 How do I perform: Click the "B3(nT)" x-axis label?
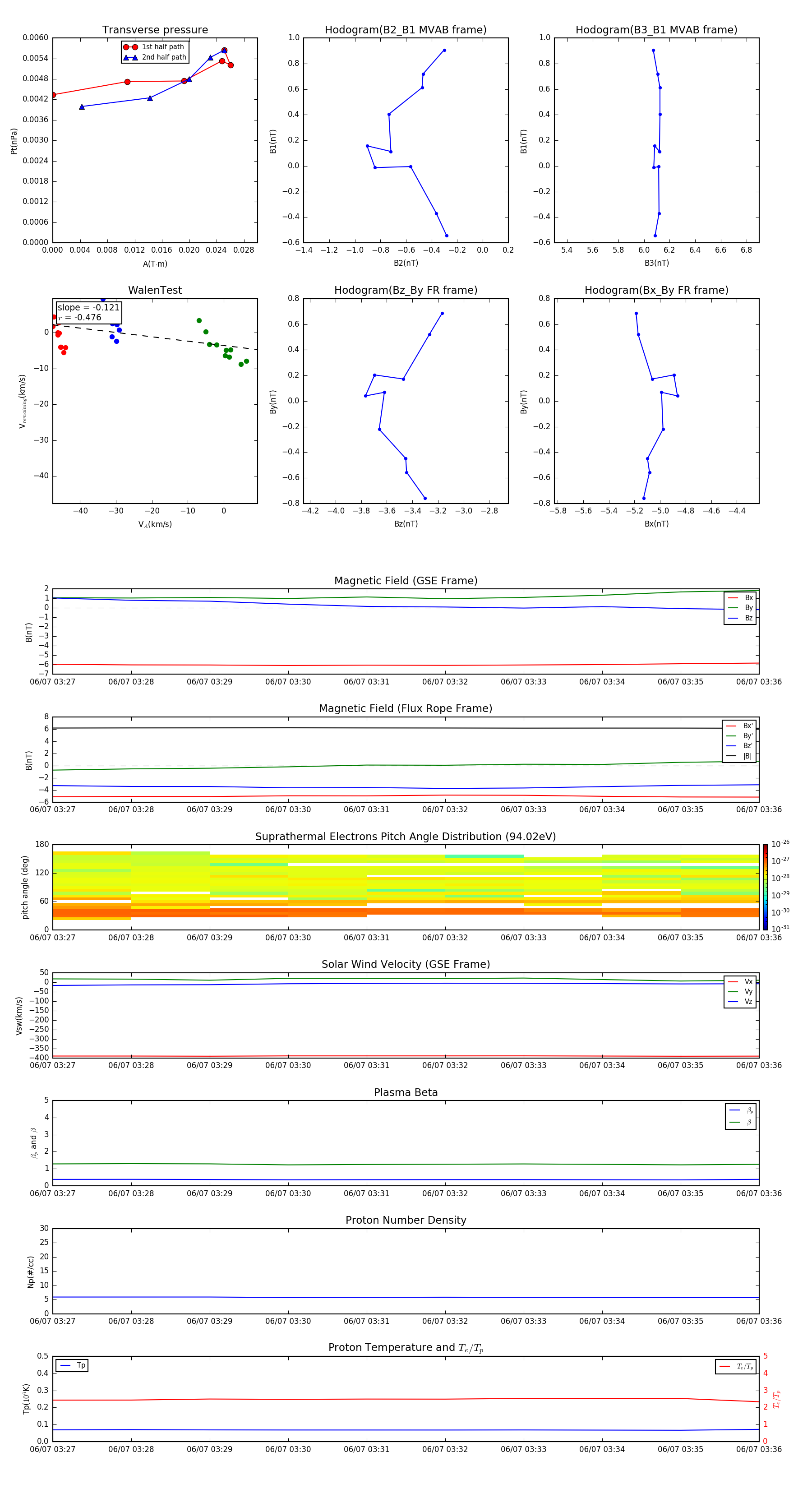pyautogui.click(x=656, y=263)
